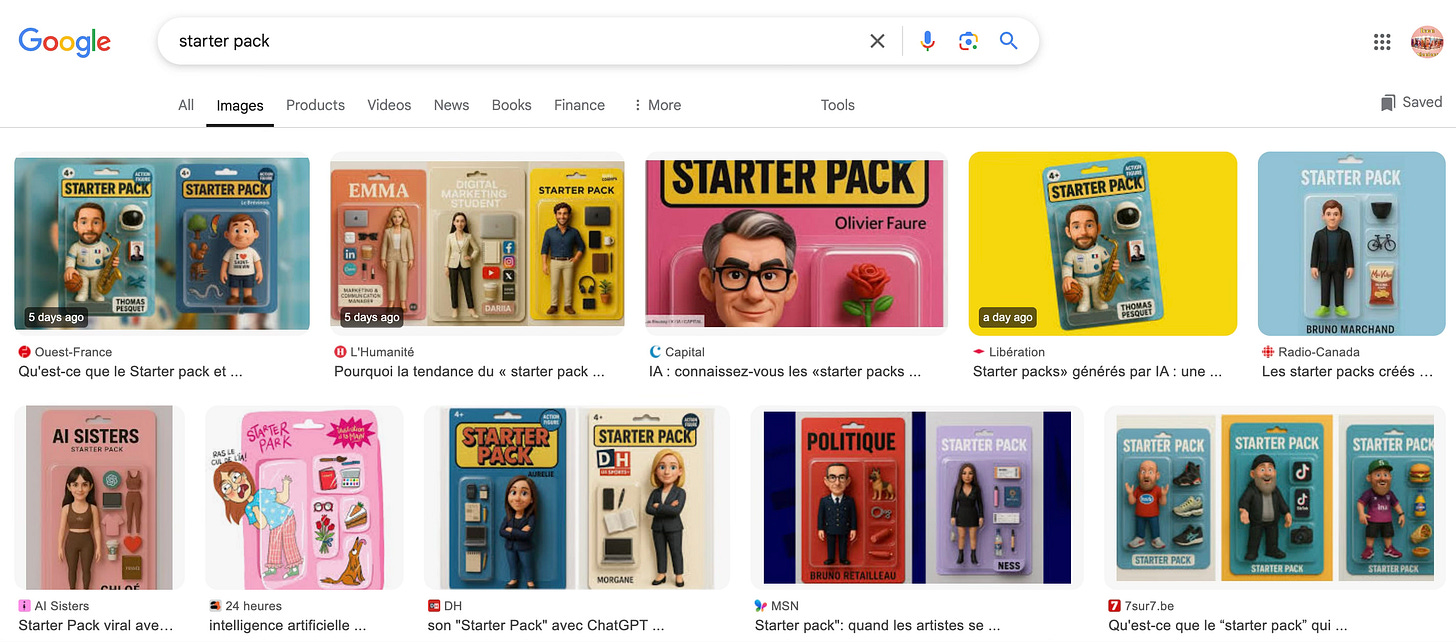Viewport: 1456px width, 642px height.
Task: Open Google Lens image search icon
Action: pos(967,41)
